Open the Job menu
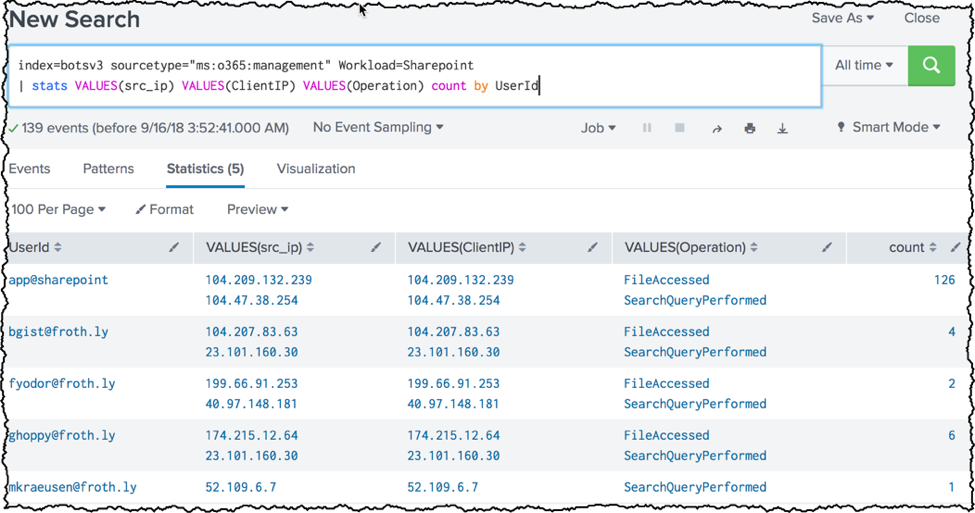This screenshot has height=513, width=975. [x=598, y=128]
